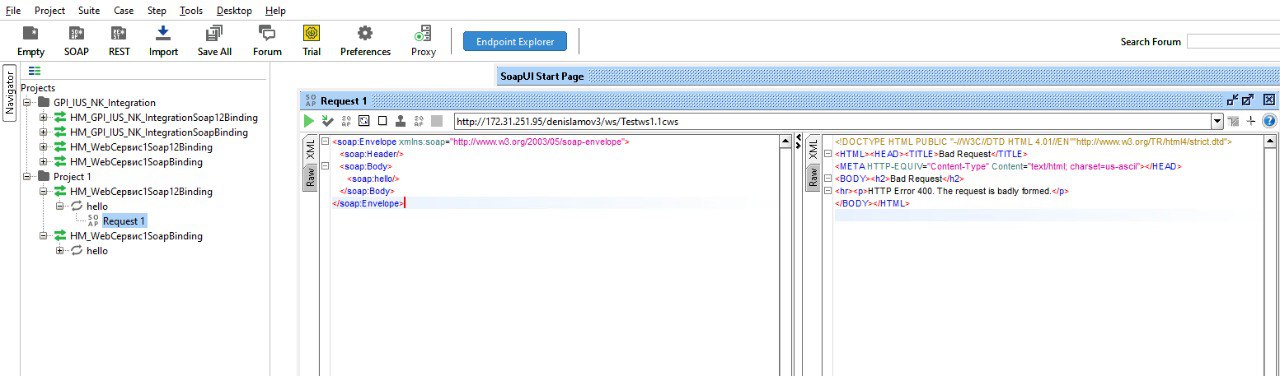Expand HM_GPI_IUS_NK_IntegrationSoap12Binding tree node

[x=43, y=117]
